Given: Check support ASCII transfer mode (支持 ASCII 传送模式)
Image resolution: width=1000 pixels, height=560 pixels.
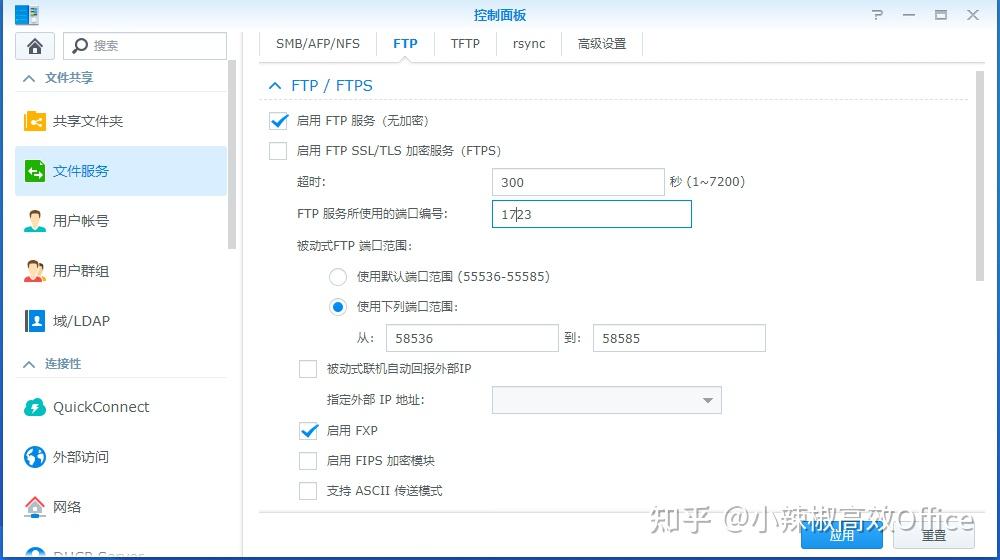Looking at the screenshot, I should point(308,490).
